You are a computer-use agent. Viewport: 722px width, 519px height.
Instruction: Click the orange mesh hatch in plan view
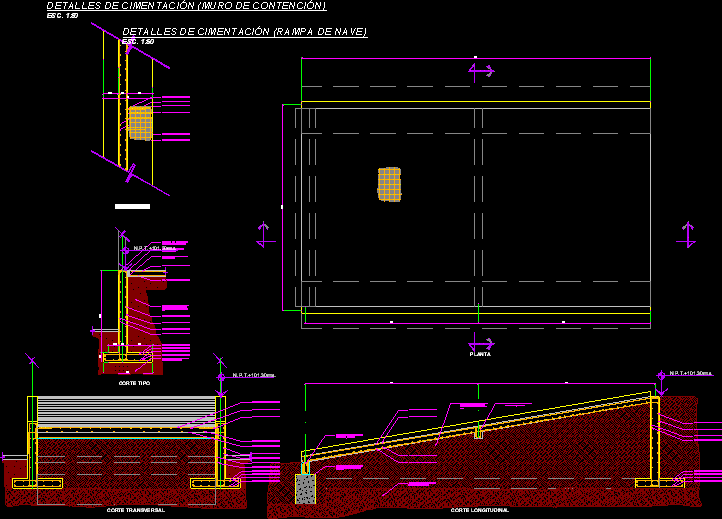pos(390,184)
